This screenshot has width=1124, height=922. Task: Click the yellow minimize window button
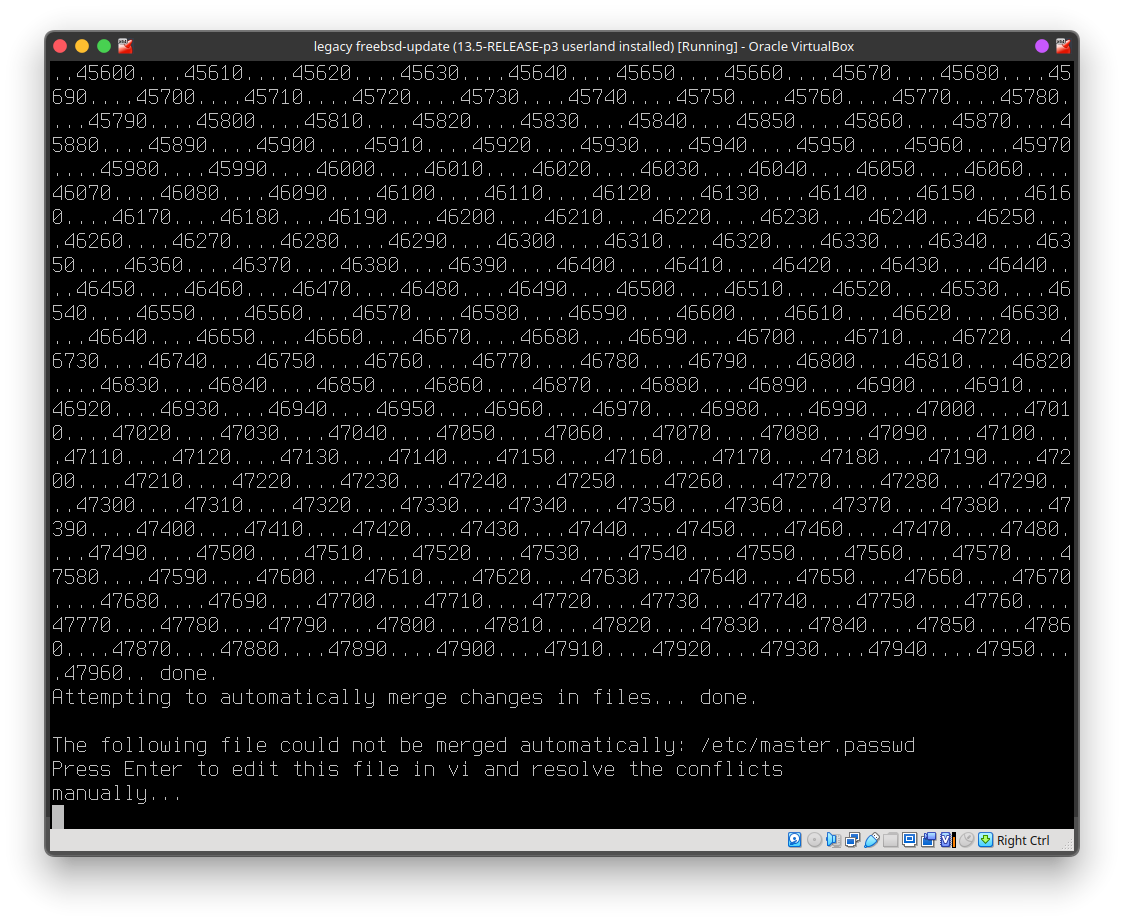pos(82,46)
